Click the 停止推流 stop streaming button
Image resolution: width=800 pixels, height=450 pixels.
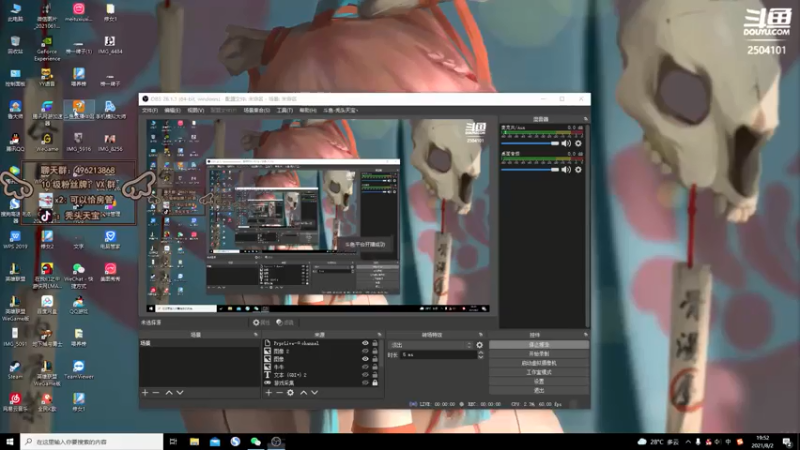pos(539,345)
